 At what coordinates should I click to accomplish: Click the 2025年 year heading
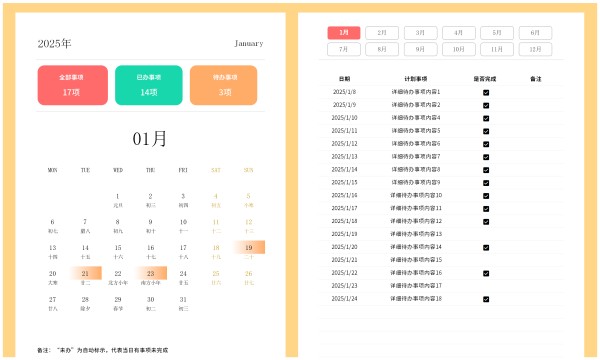pyautogui.click(x=54, y=44)
